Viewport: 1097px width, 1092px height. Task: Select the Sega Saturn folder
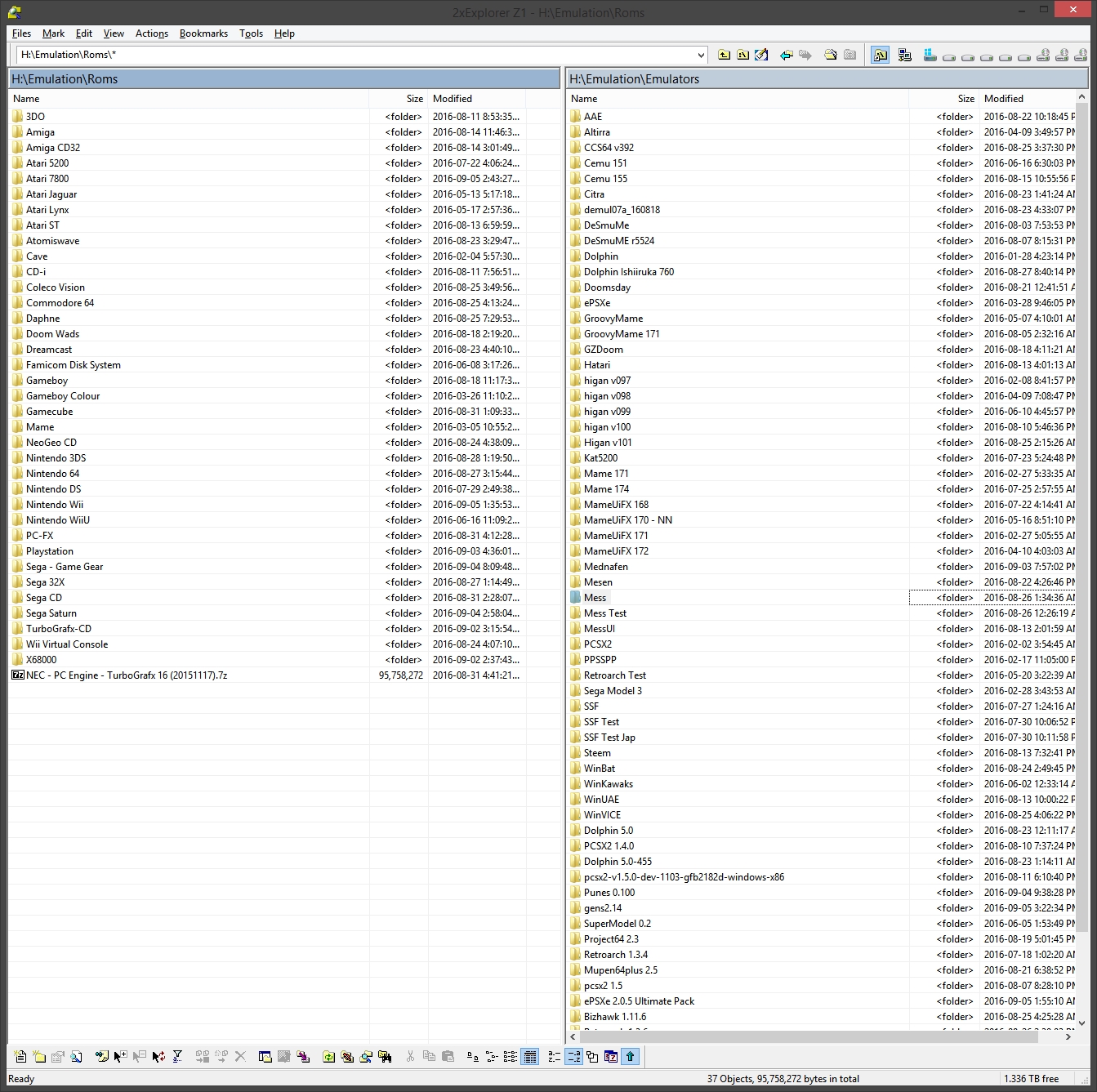click(x=51, y=613)
